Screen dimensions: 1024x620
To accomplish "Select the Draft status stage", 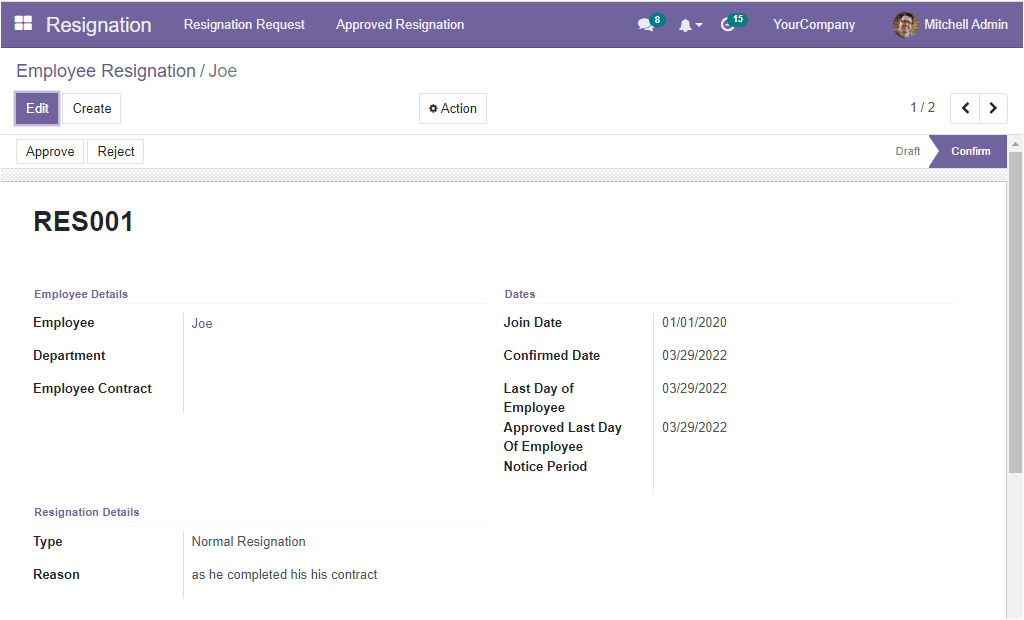I will click(907, 151).
